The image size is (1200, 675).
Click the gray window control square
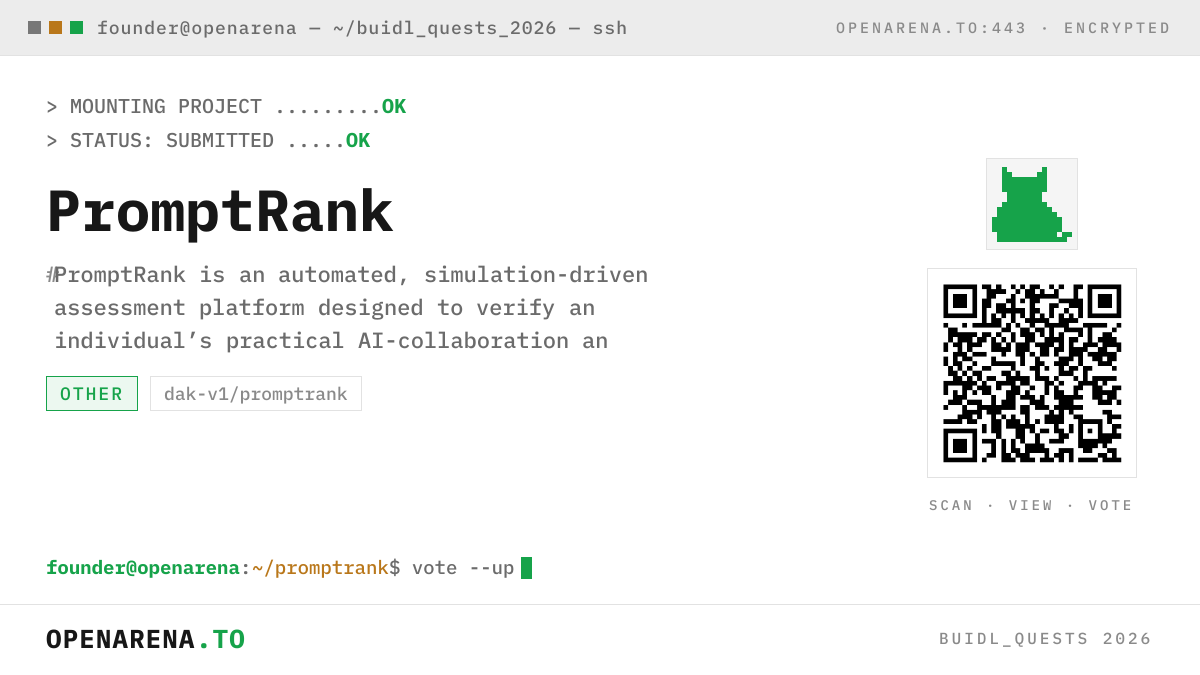pyautogui.click(x=34, y=28)
